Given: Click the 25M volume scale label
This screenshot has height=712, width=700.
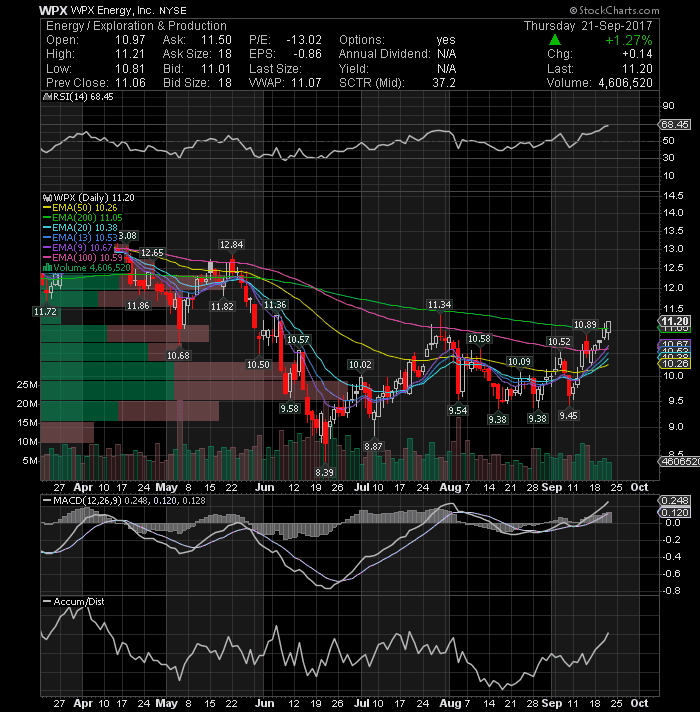Looking at the screenshot, I should (27, 385).
